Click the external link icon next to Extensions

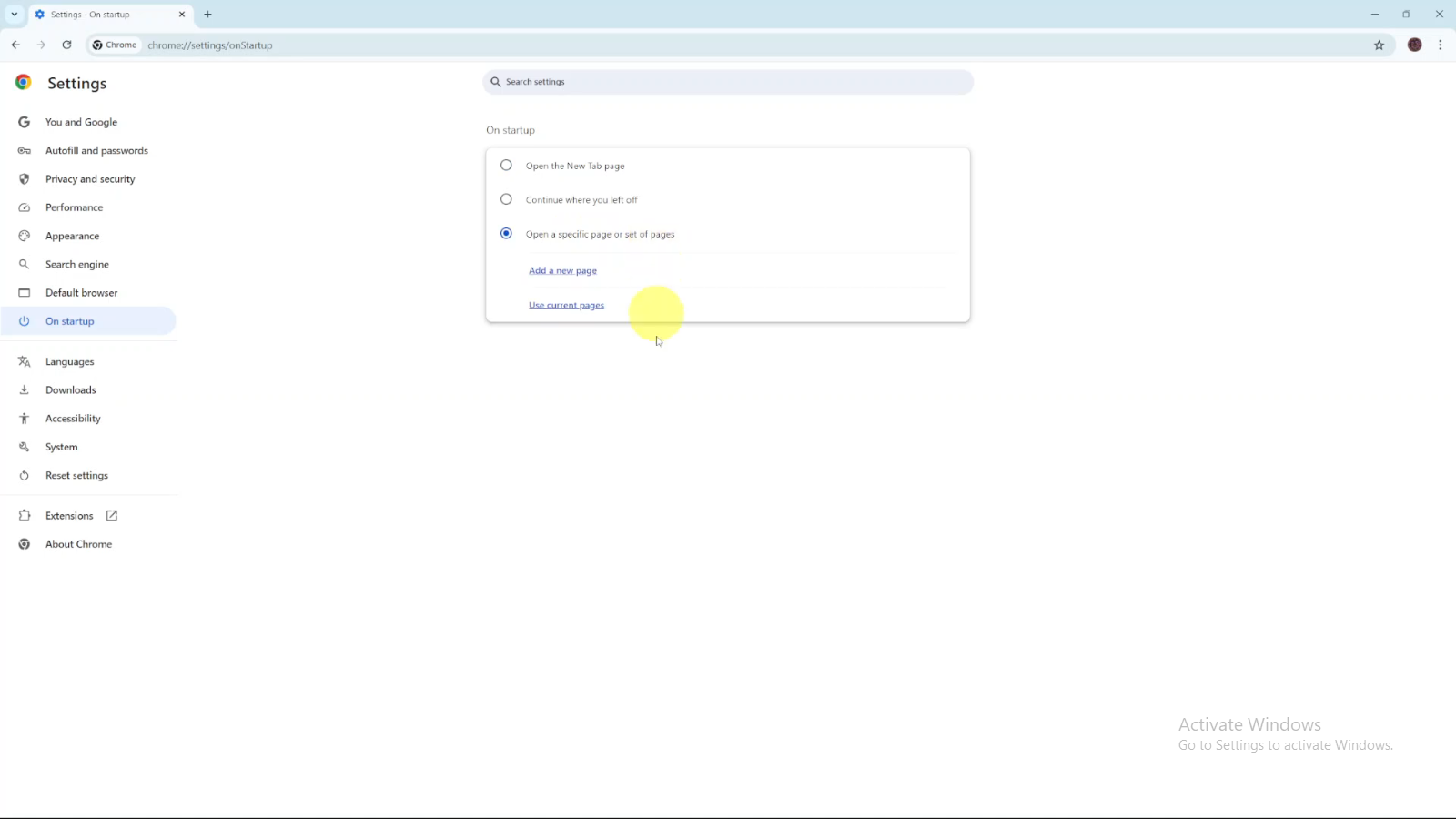pyautogui.click(x=112, y=516)
